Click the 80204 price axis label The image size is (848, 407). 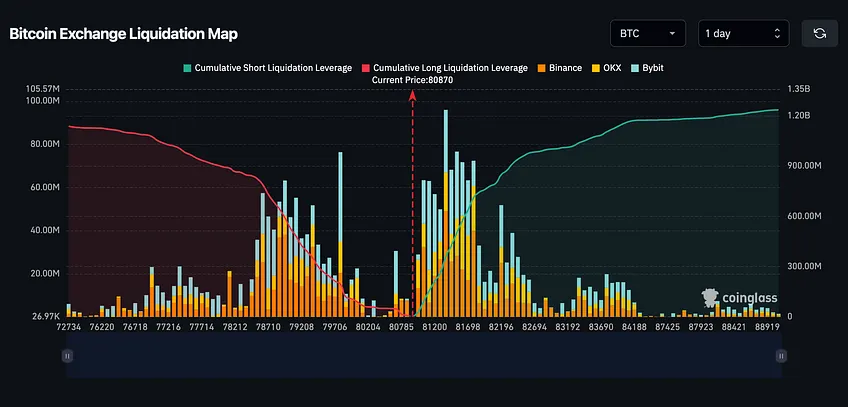(x=369, y=328)
